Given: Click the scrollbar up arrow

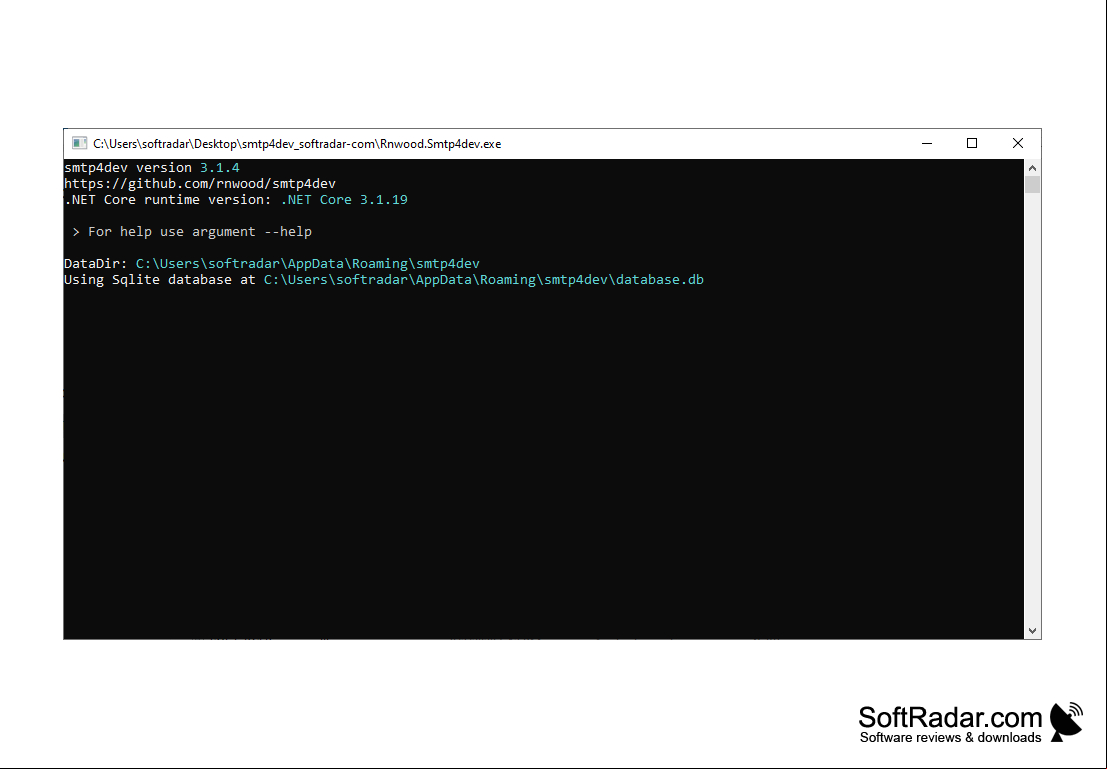Looking at the screenshot, I should coord(1032,168).
